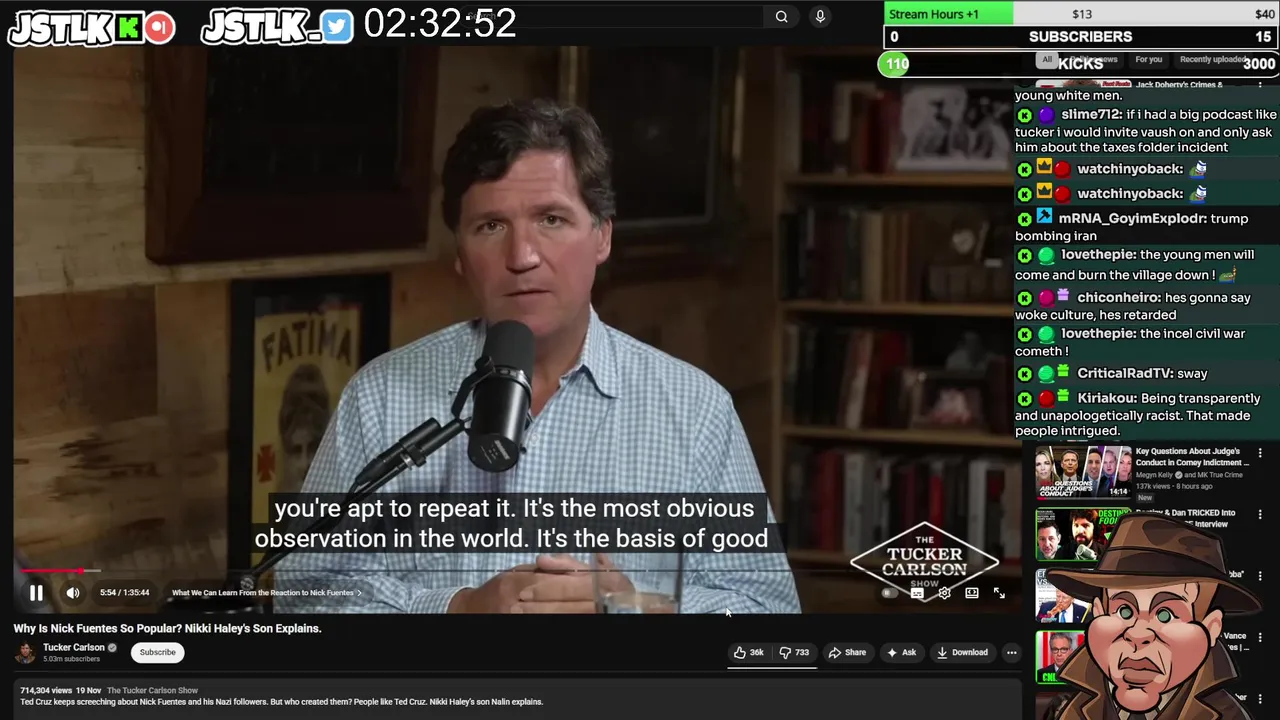
Task: Open 'The Tucker Carlson Show' description link
Action: point(152,690)
